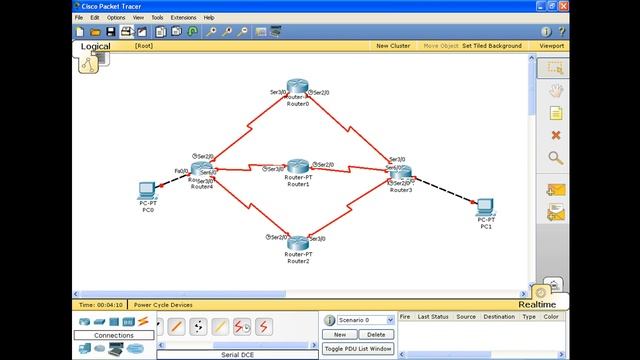Select the Multiuser Connection category
Image resolution: width=640 pixels, height=360 pixels.
(135, 349)
